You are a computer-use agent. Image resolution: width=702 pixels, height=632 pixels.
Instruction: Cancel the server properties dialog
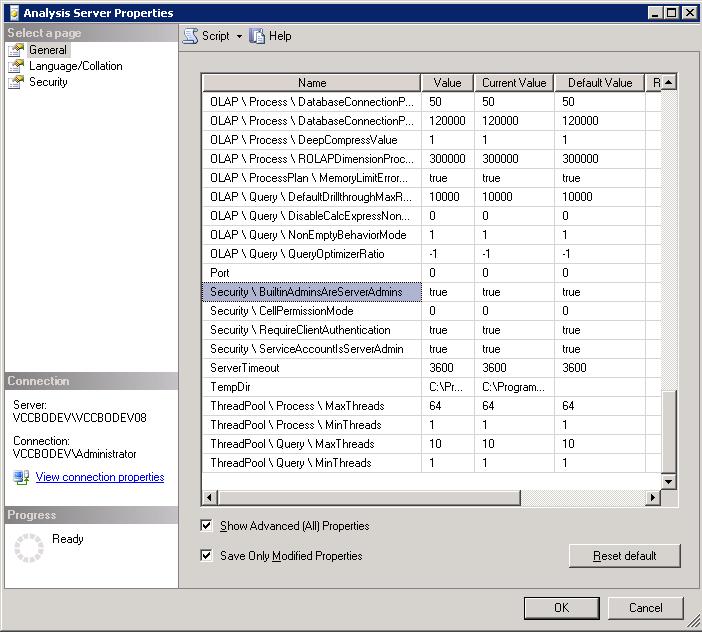645,608
